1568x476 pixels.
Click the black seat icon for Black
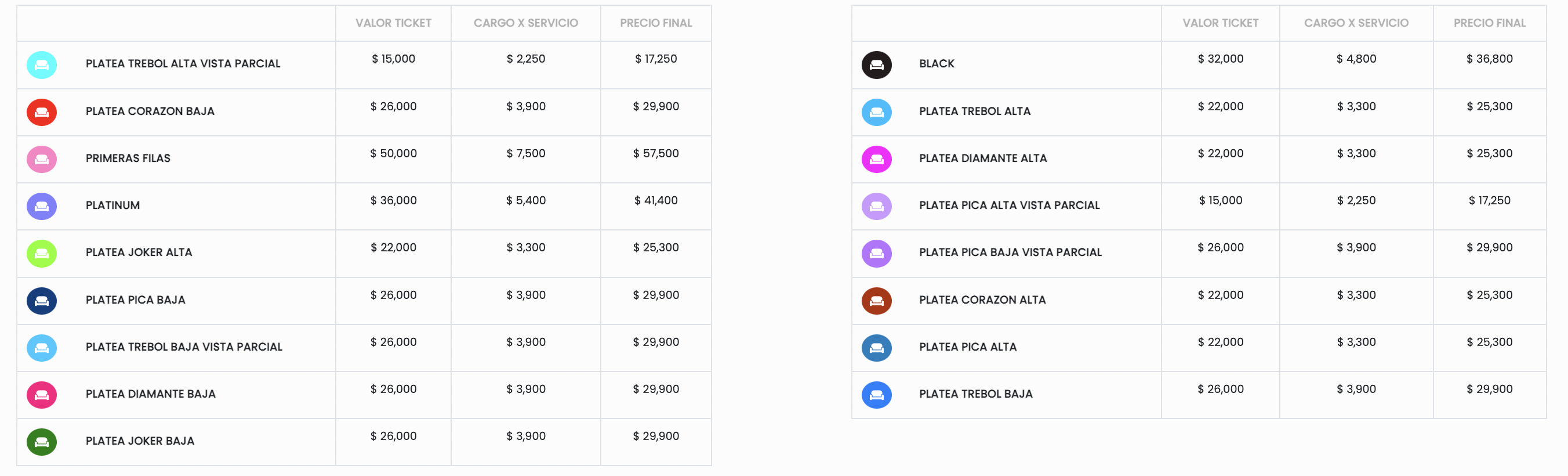[x=877, y=65]
